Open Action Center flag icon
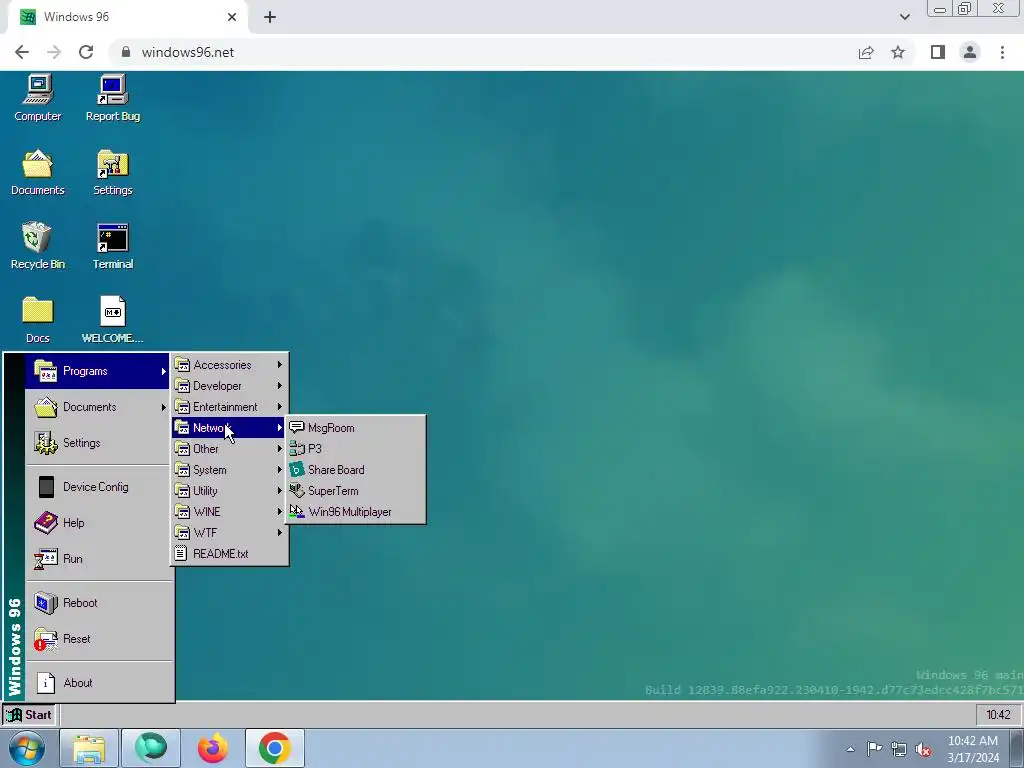Image resolution: width=1024 pixels, height=768 pixels. point(874,749)
